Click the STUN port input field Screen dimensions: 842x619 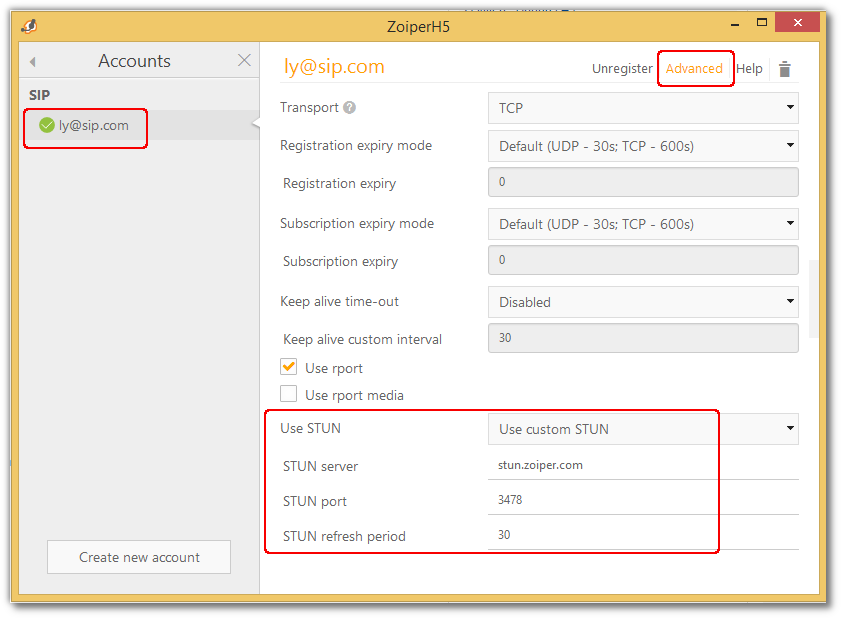pos(642,500)
